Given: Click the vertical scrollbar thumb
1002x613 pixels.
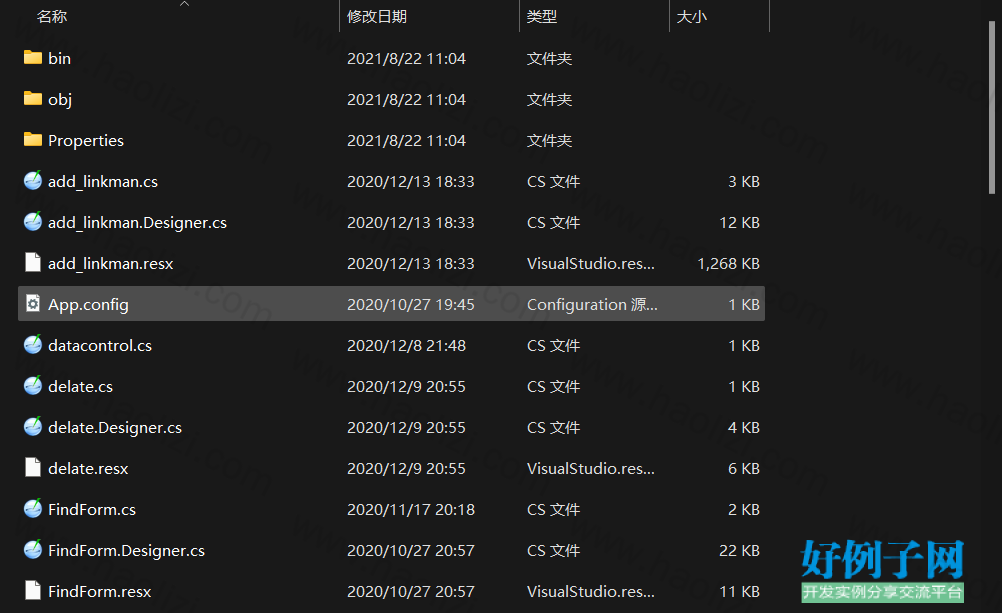Looking at the screenshot, I should pyautogui.click(x=992, y=107).
